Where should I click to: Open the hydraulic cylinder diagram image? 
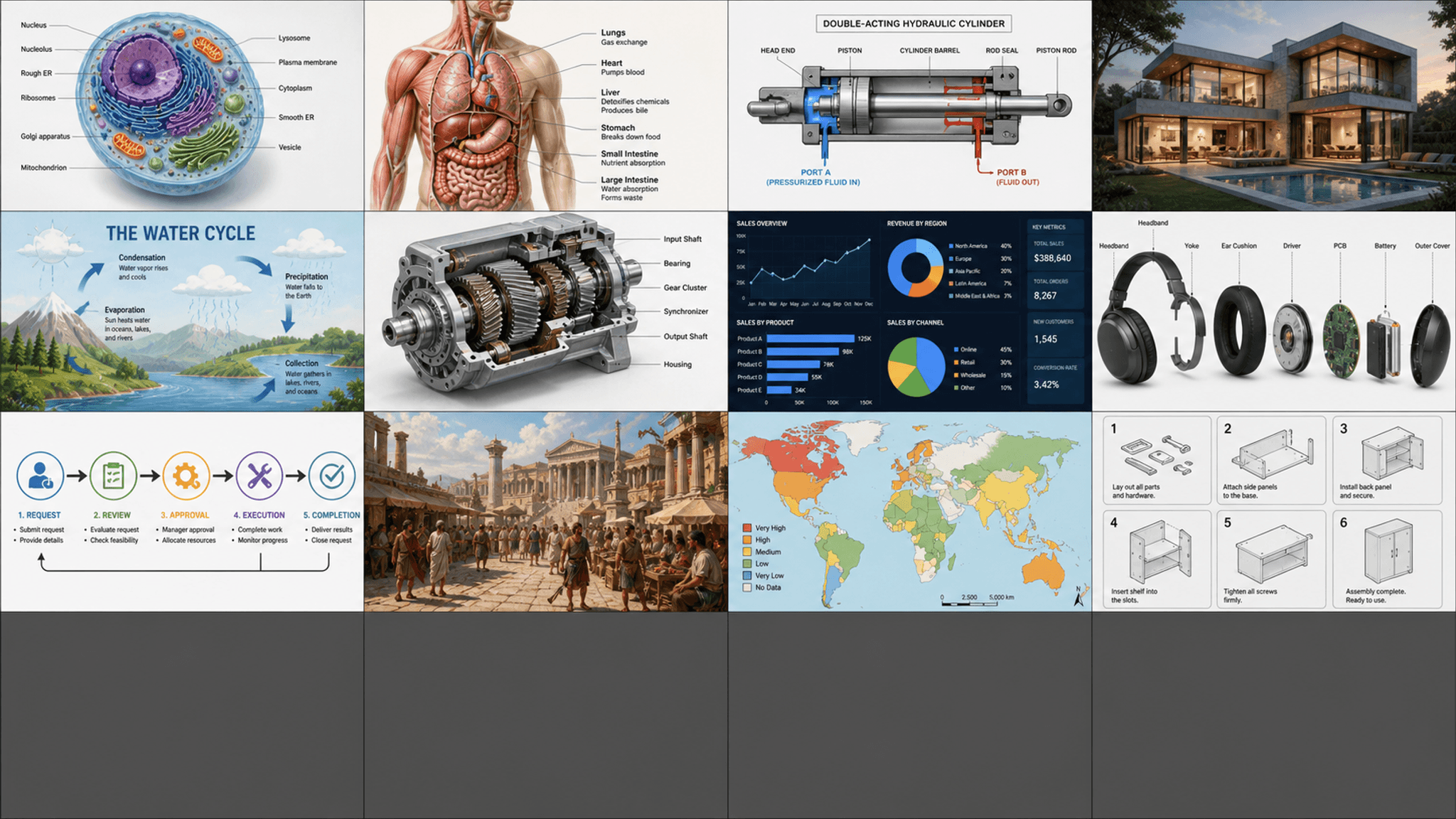click(910, 105)
